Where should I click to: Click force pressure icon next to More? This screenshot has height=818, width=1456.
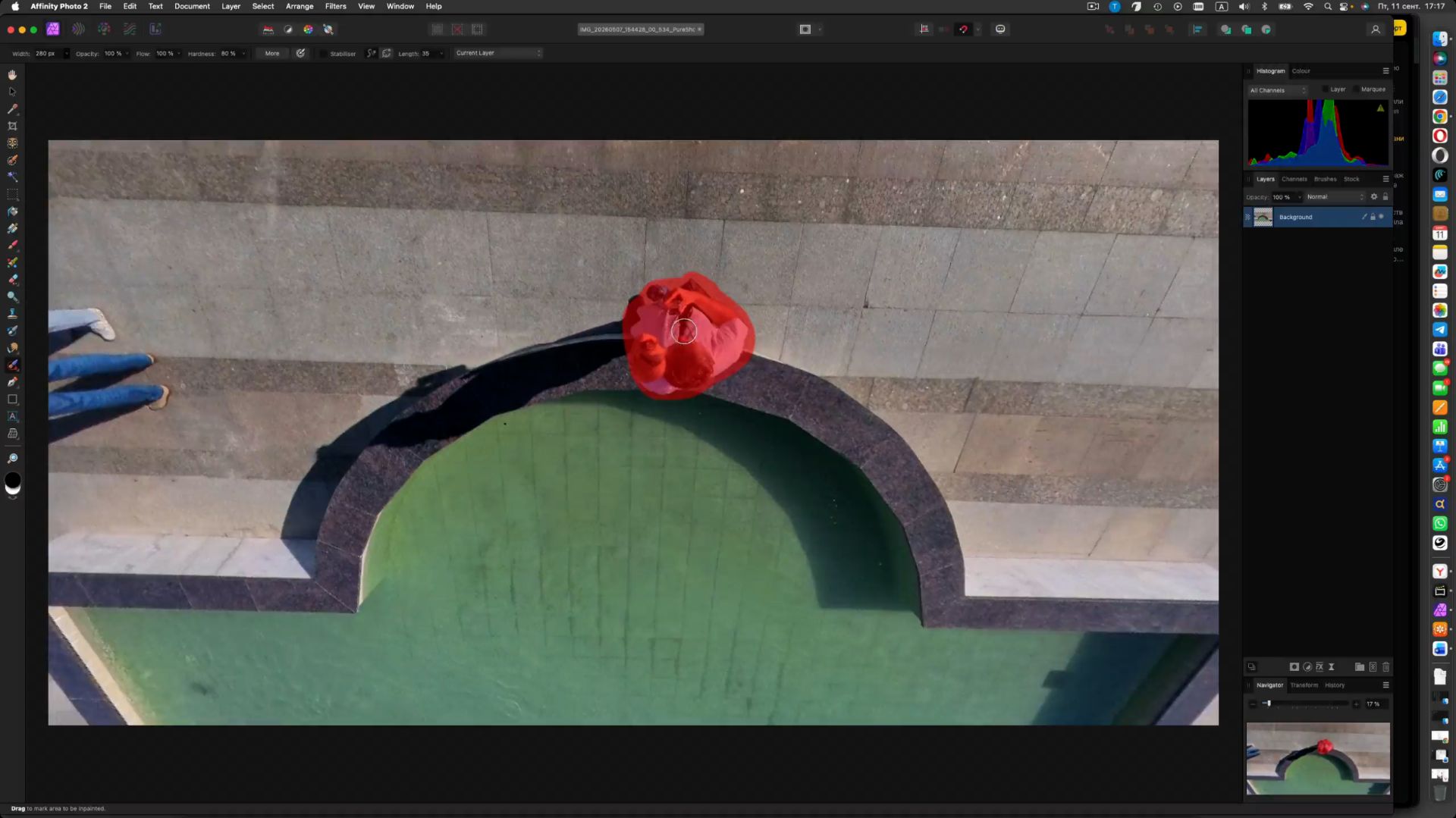301,54
